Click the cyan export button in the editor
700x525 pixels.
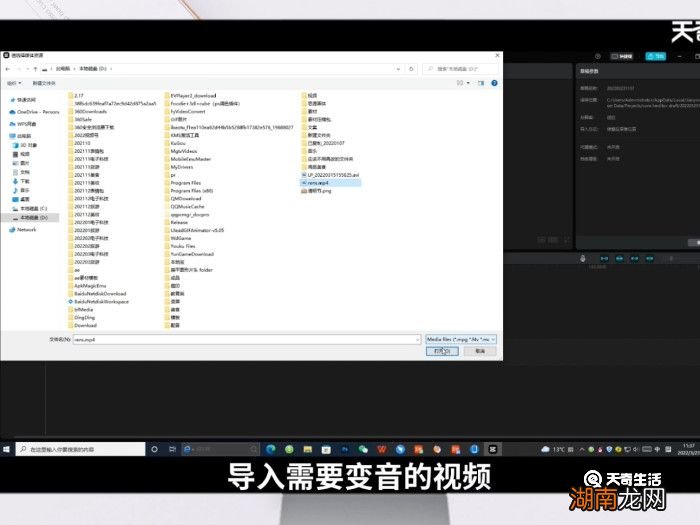(x=656, y=56)
